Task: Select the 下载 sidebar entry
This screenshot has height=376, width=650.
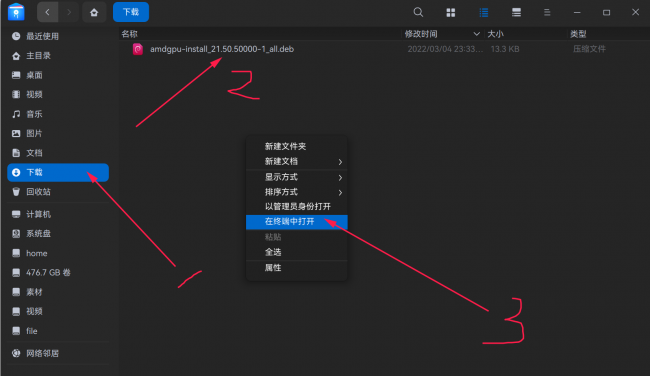Action: pos(58,172)
